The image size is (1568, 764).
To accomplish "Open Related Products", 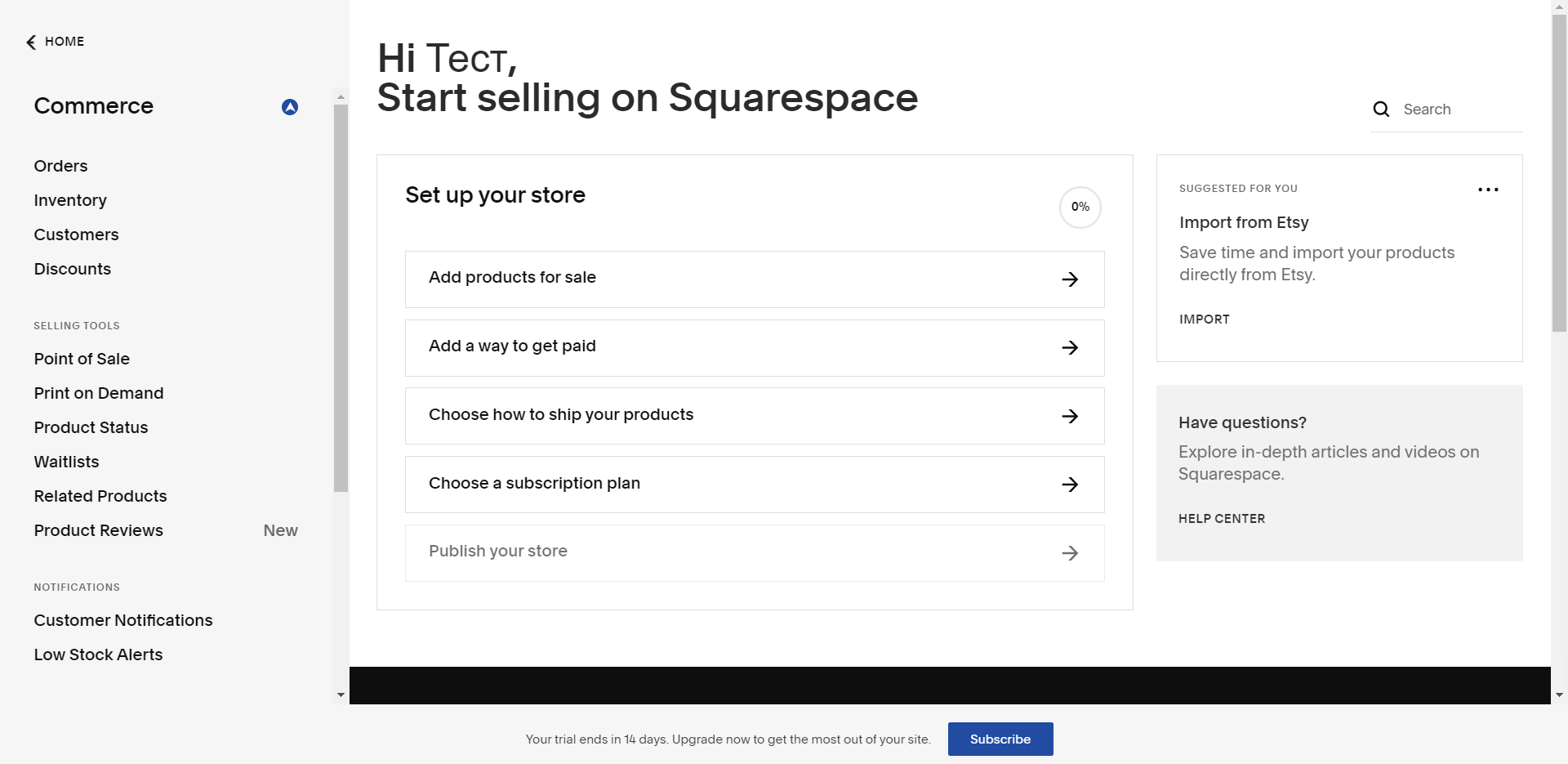I will (100, 496).
